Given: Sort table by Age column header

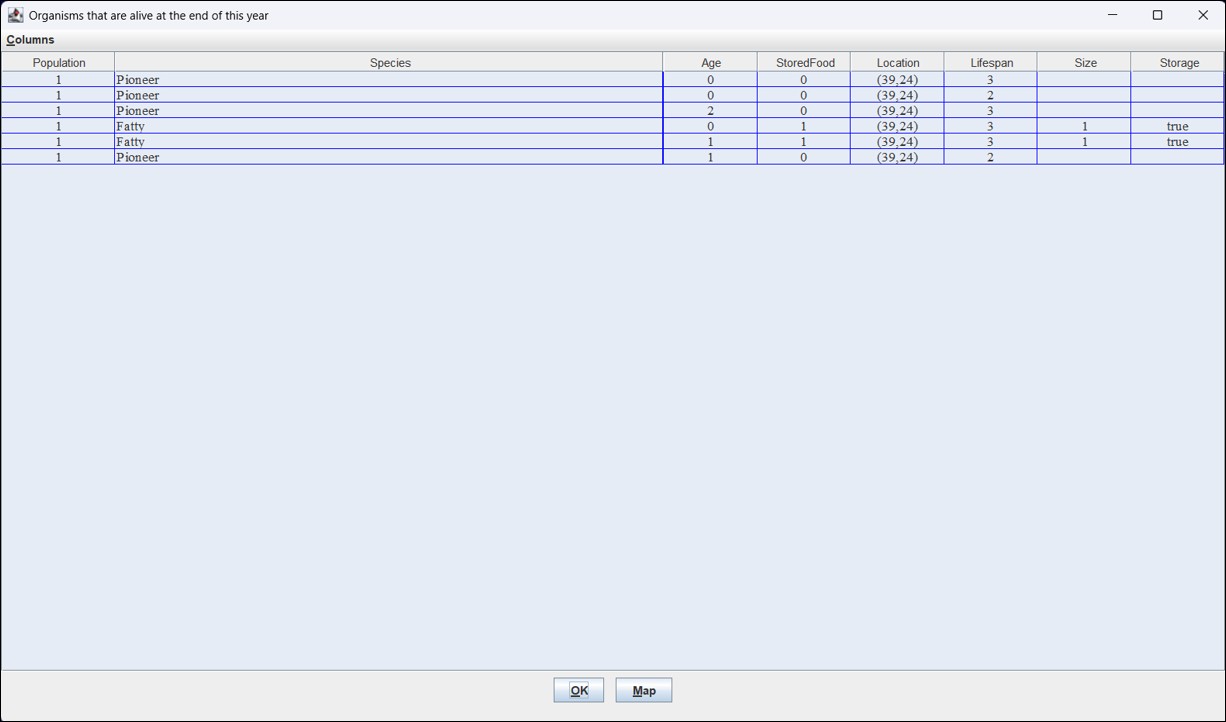Looking at the screenshot, I should (710, 63).
